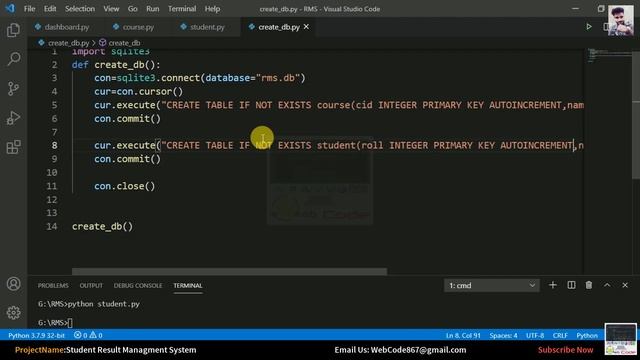Change encoding via UTF-8 status item

(x=535, y=335)
